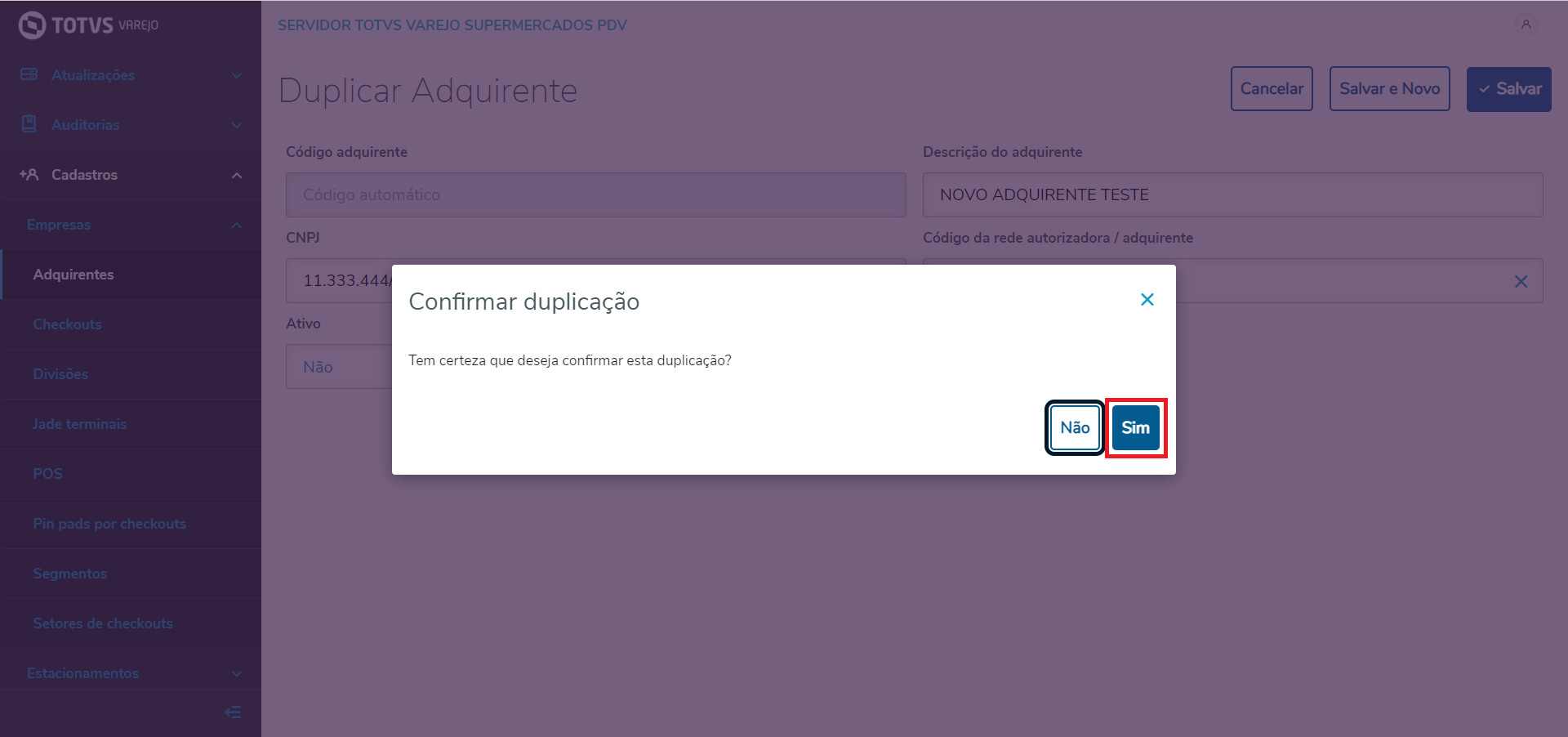Image resolution: width=1568 pixels, height=737 pixels.
Task: Click the Auditorias clipboard icon
Action: [29, 124]
